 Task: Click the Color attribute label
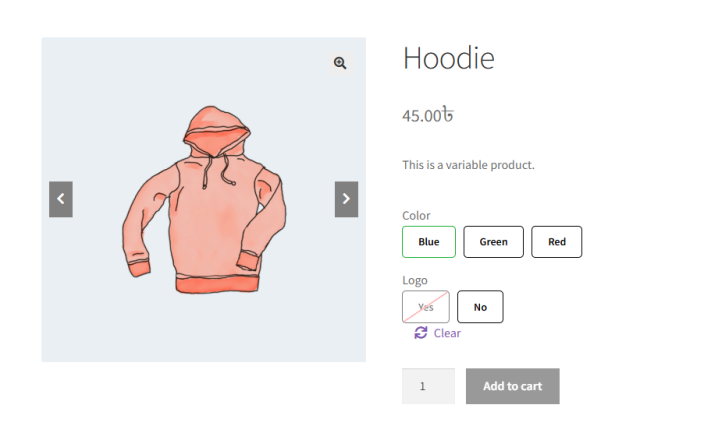[x=416, y=216]
